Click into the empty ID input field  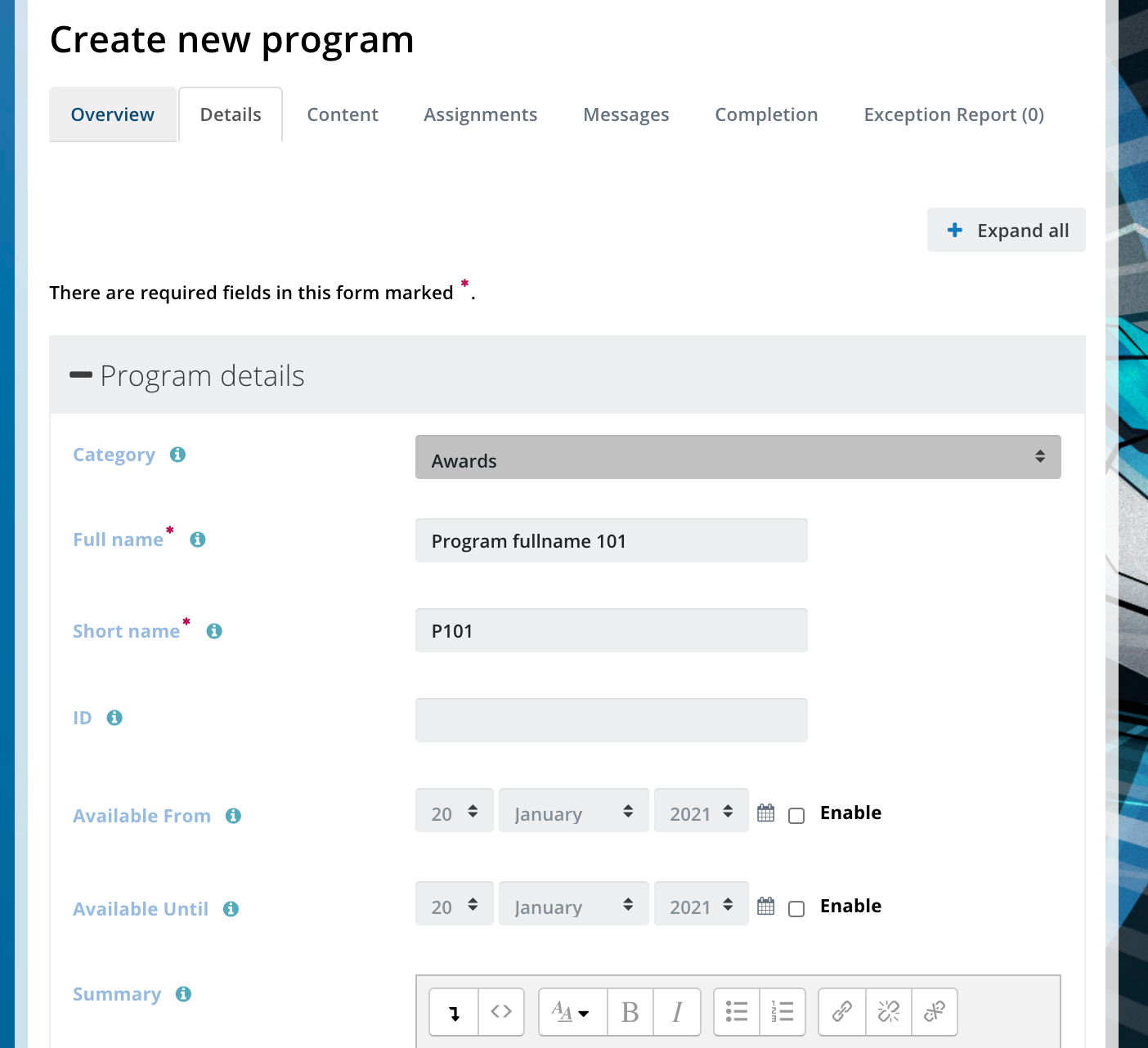[x=611, y=720]
